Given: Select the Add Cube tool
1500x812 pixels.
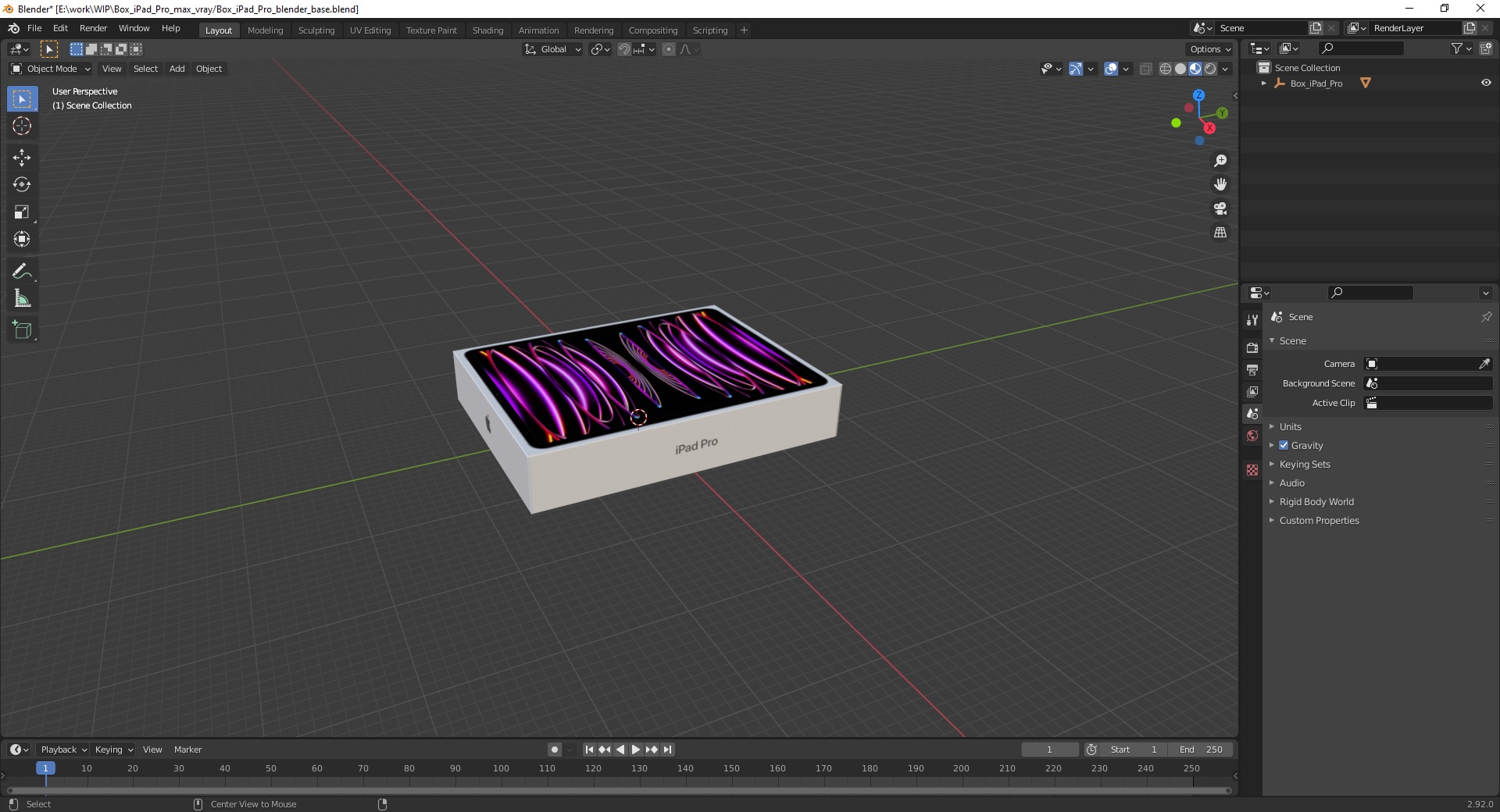Looking at the screenshot, I should coord(22,330).
